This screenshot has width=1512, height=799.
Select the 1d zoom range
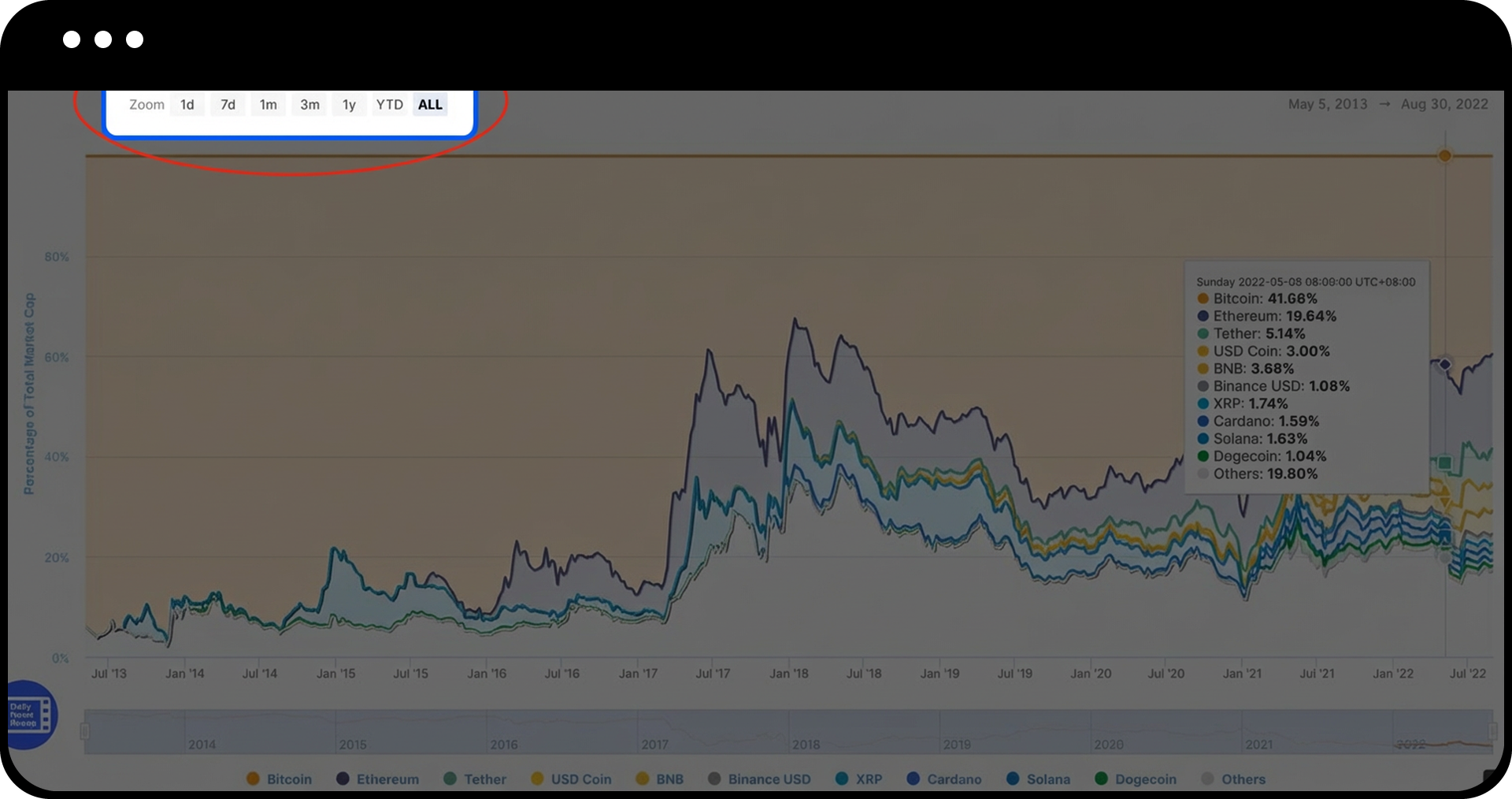(187, 105)
